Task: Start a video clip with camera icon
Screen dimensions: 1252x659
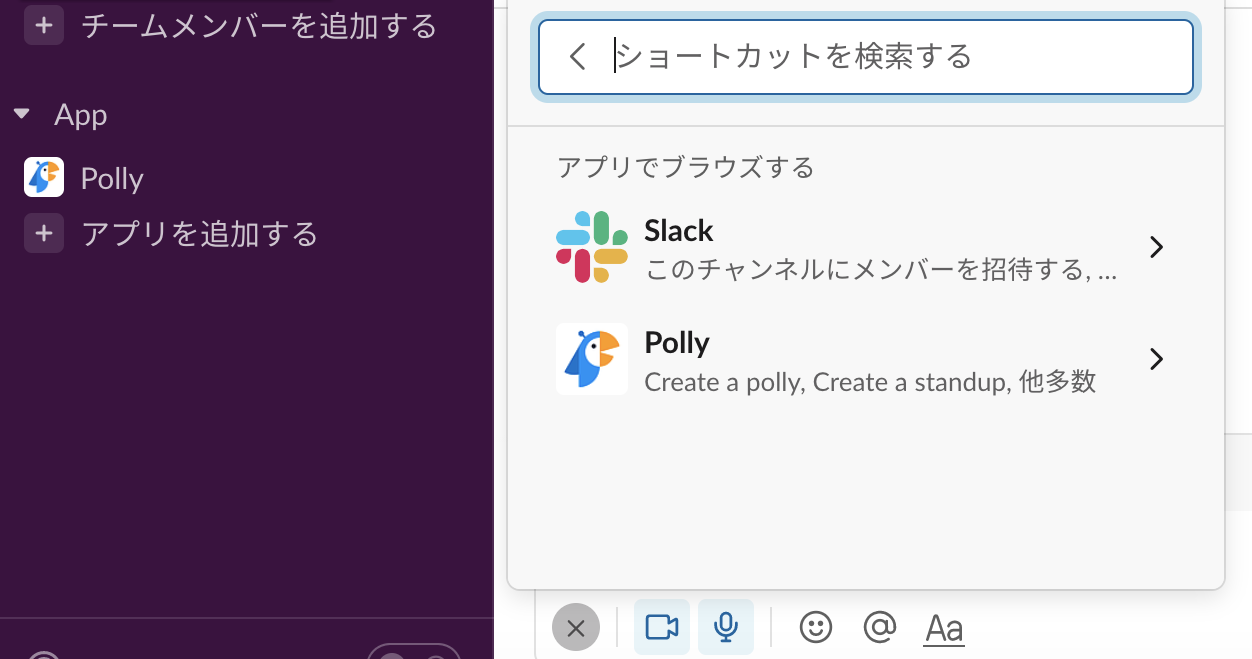Action: [x=662, y=627]
